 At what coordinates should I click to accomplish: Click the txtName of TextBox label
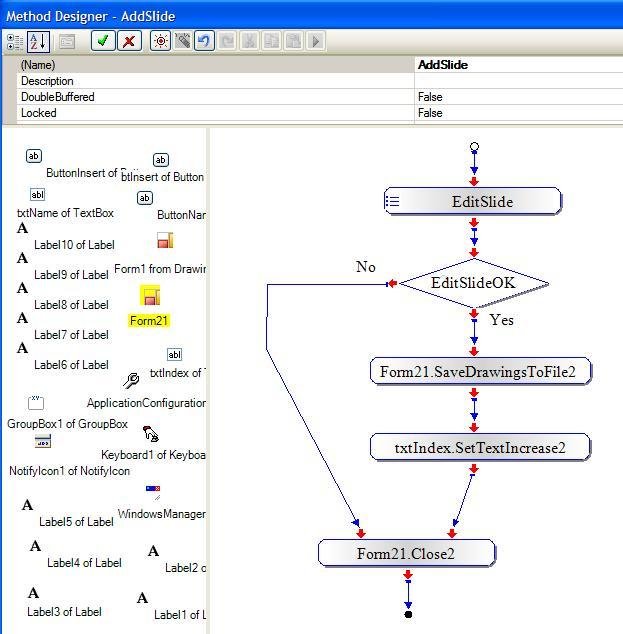65,213
